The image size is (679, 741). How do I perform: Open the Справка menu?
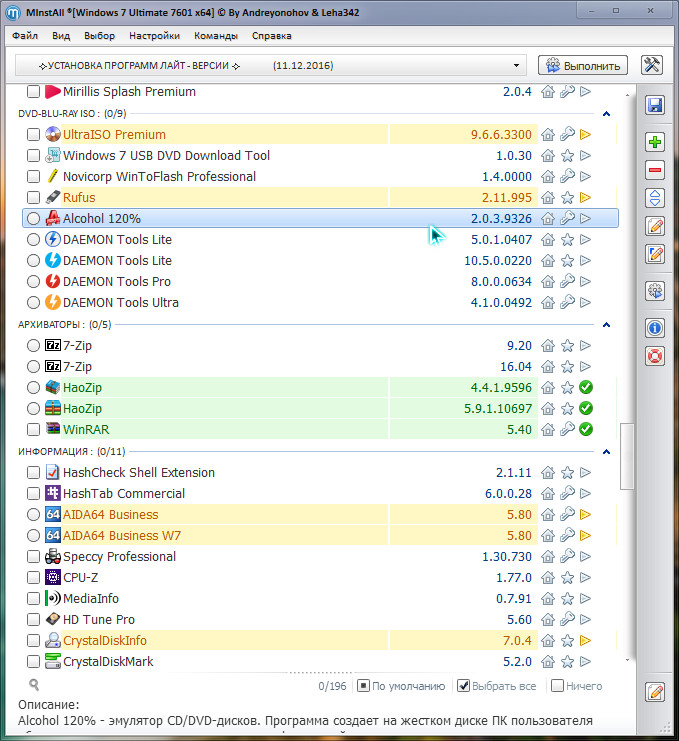(x=271, y=36)
